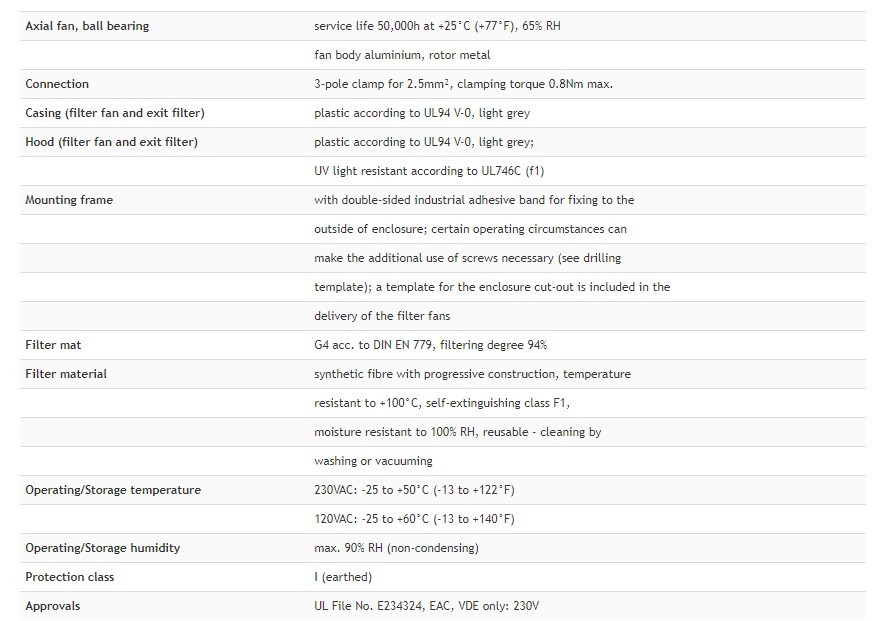
Task: Click the 'service life 50,000h' value text
Action: (x=366, y=26)
